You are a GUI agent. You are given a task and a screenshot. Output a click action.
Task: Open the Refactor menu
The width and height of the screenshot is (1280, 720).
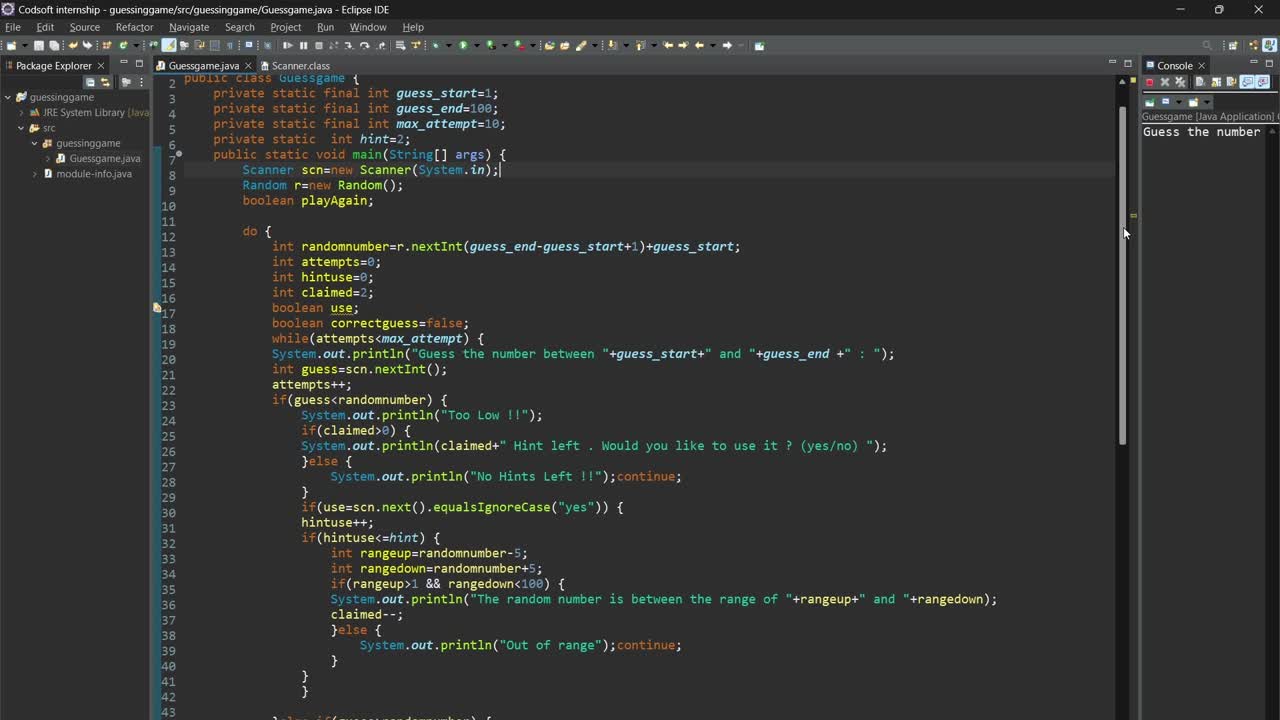coord(134,27)
